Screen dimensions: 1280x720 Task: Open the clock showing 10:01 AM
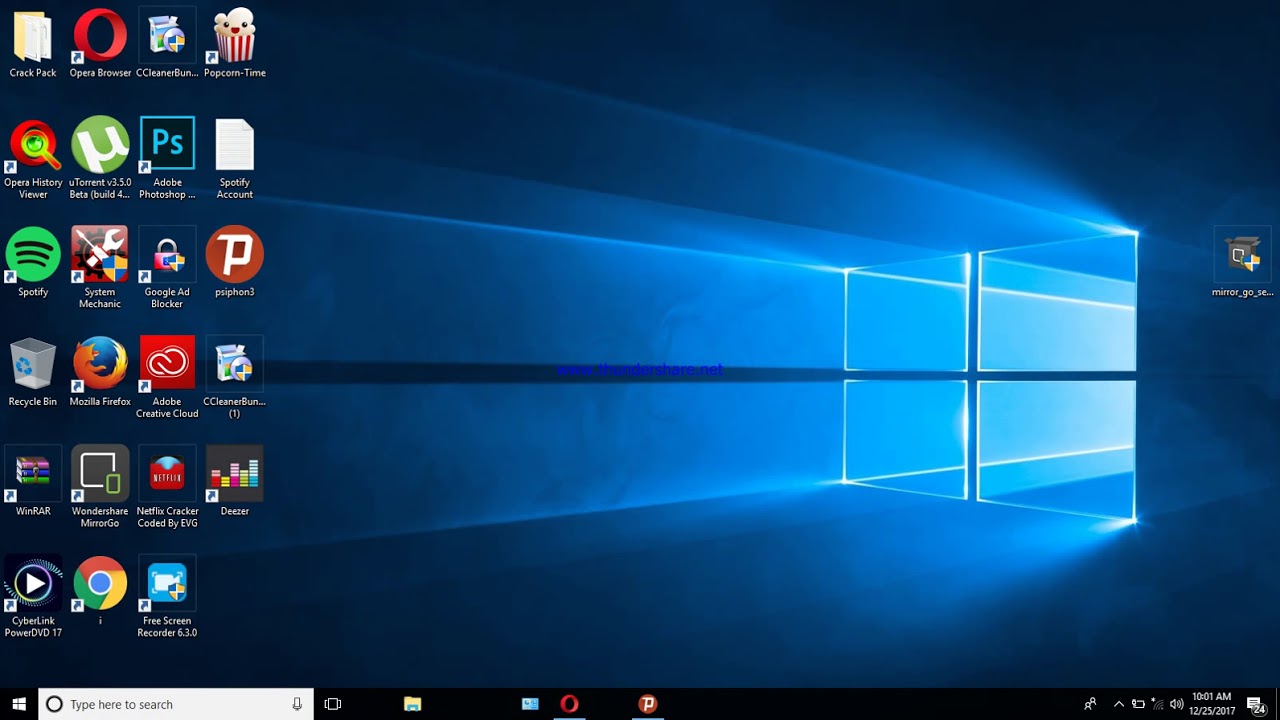[x=1212, y=704]
